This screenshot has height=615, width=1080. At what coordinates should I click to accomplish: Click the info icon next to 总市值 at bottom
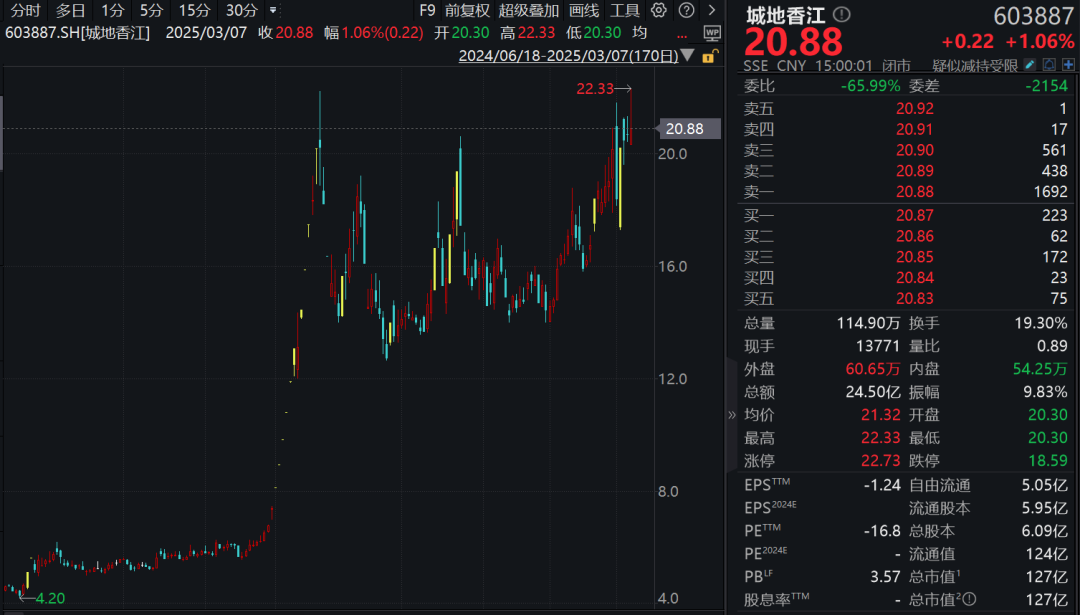[x=968, y=600]
